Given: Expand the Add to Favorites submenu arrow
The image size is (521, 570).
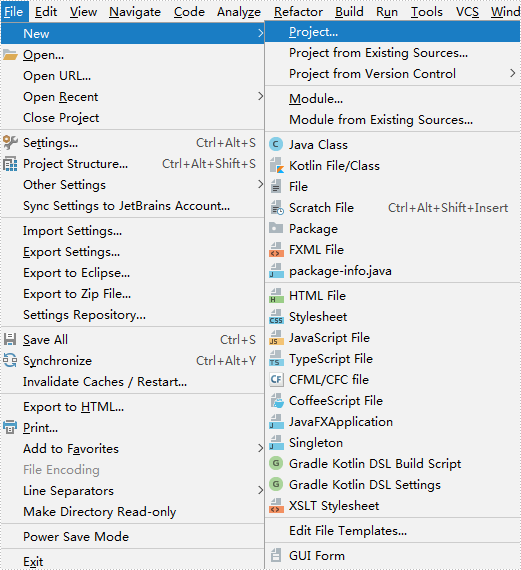Looking at the screenshot, I should coord(260,449).
